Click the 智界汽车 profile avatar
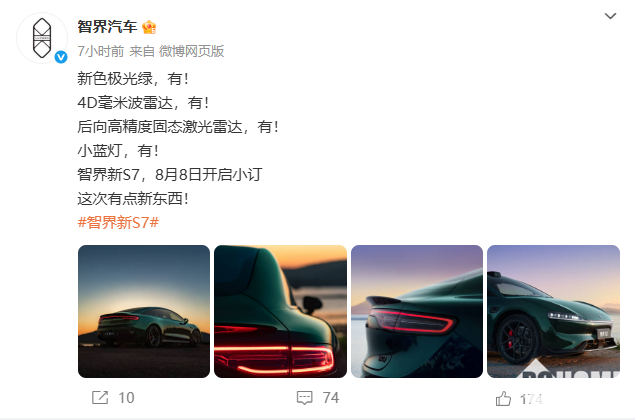This screenshot has width=635, height=420. coord(42,38)
